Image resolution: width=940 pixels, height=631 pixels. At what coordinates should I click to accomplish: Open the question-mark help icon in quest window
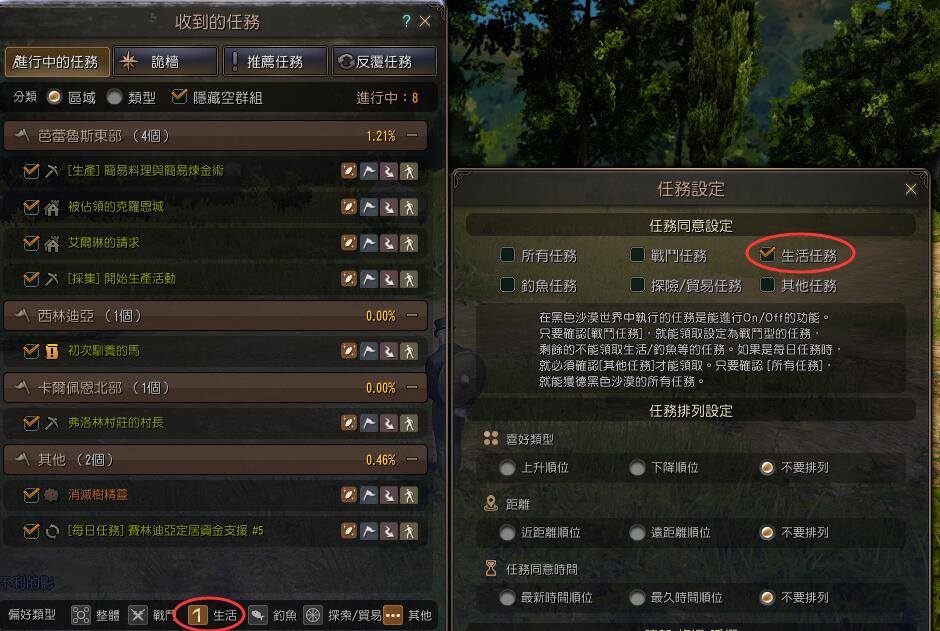pos(406,22)
